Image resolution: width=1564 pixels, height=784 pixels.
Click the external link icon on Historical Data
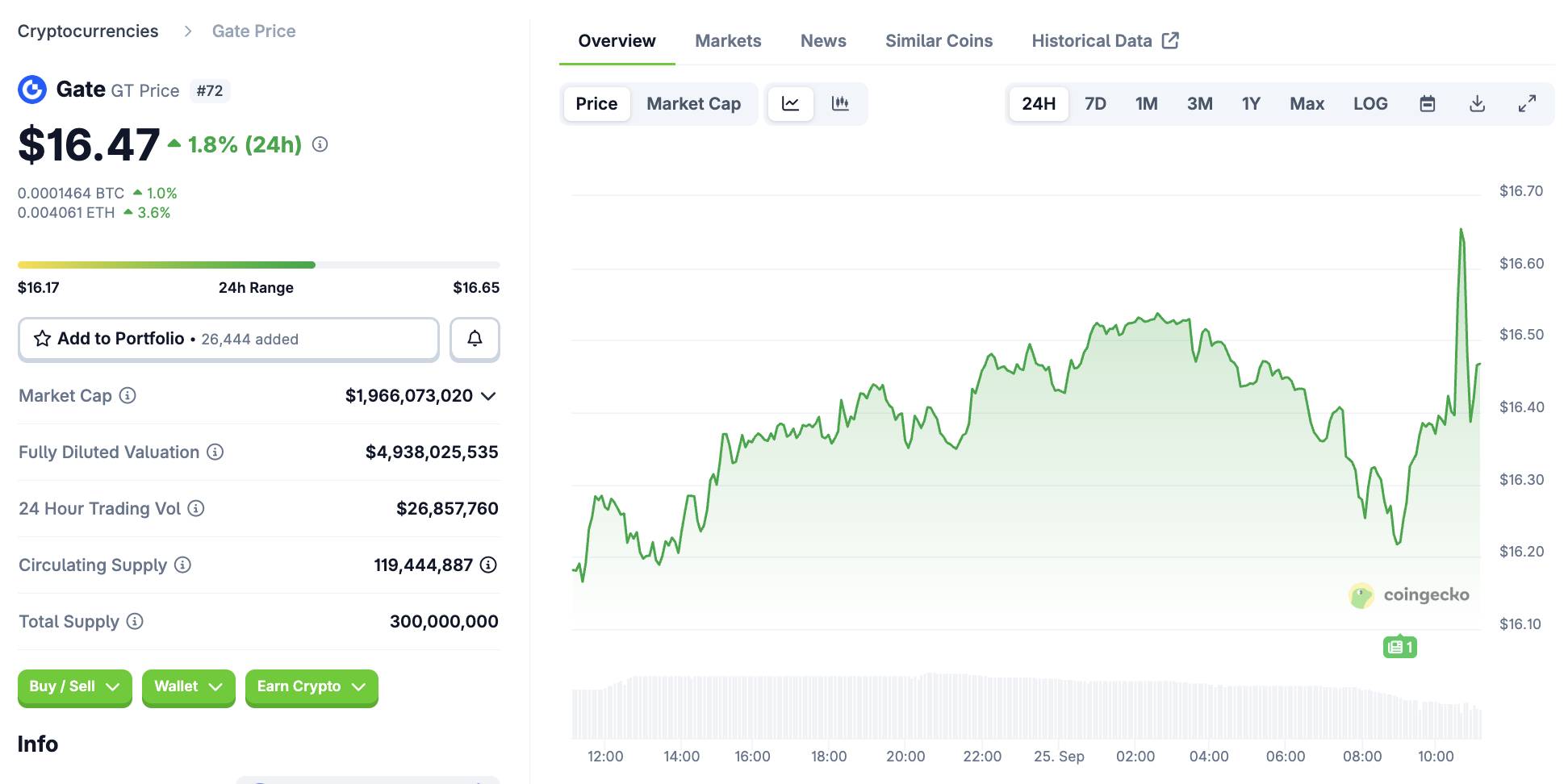click(x=1171, y=40)
